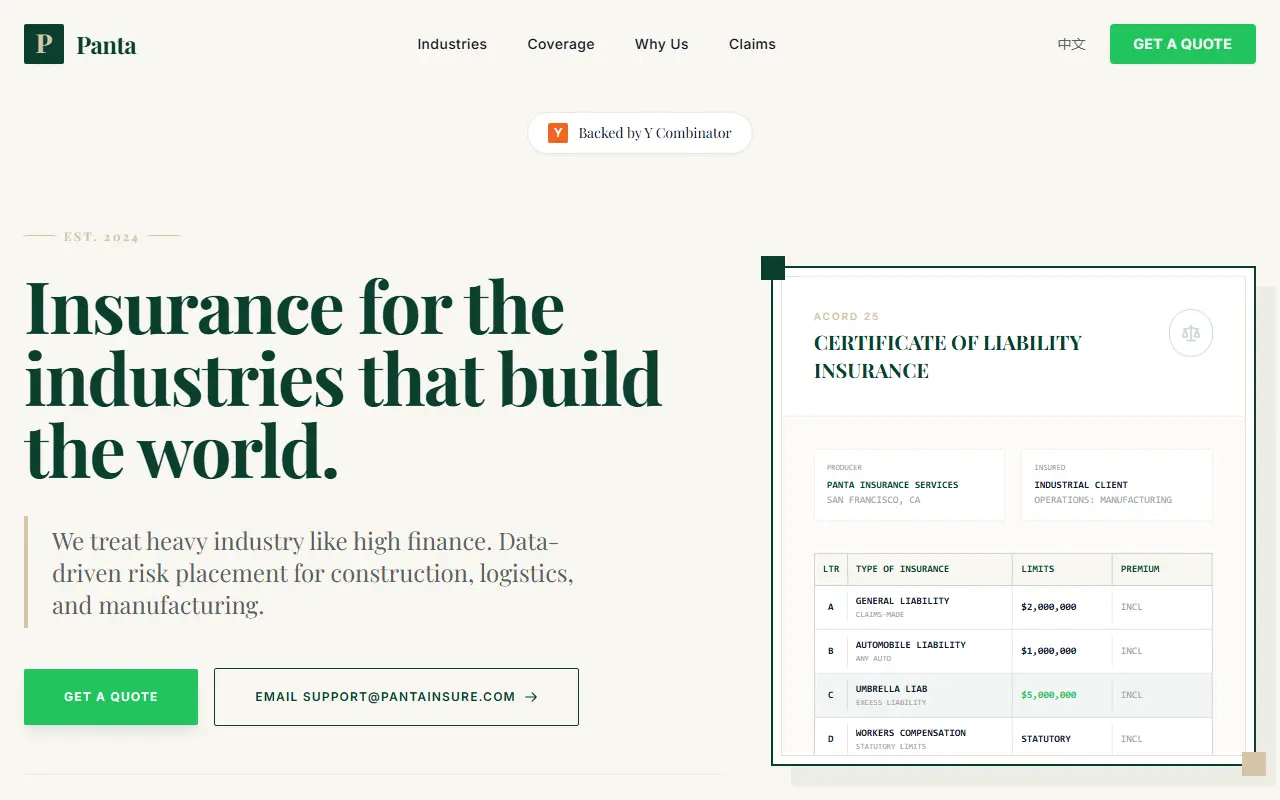
Task: Click the header GET A QUOTE button
Action: click(1183, 44)
